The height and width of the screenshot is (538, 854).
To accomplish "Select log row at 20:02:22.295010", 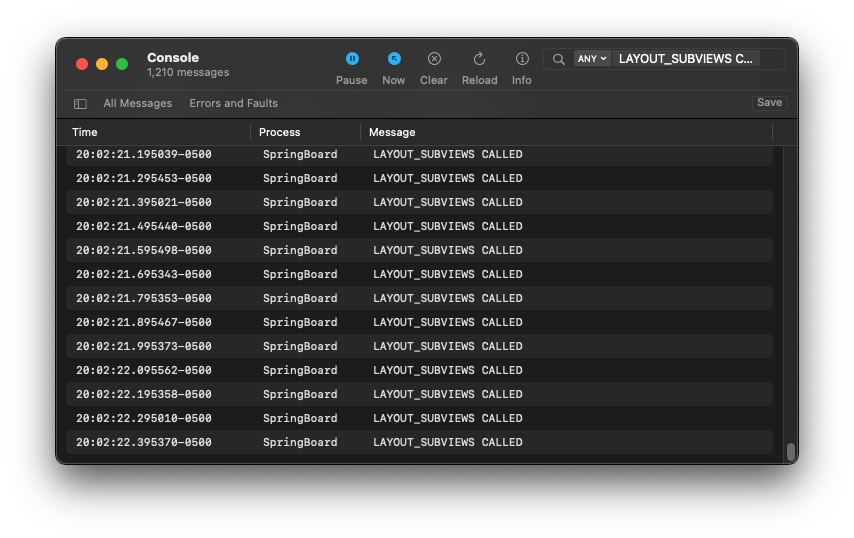I will [419, 418].
